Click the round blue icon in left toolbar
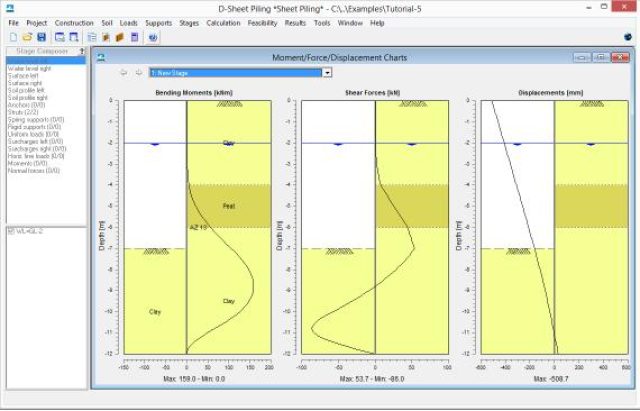Viewport: 640px width, 411px height. click(x=152, y=36)
